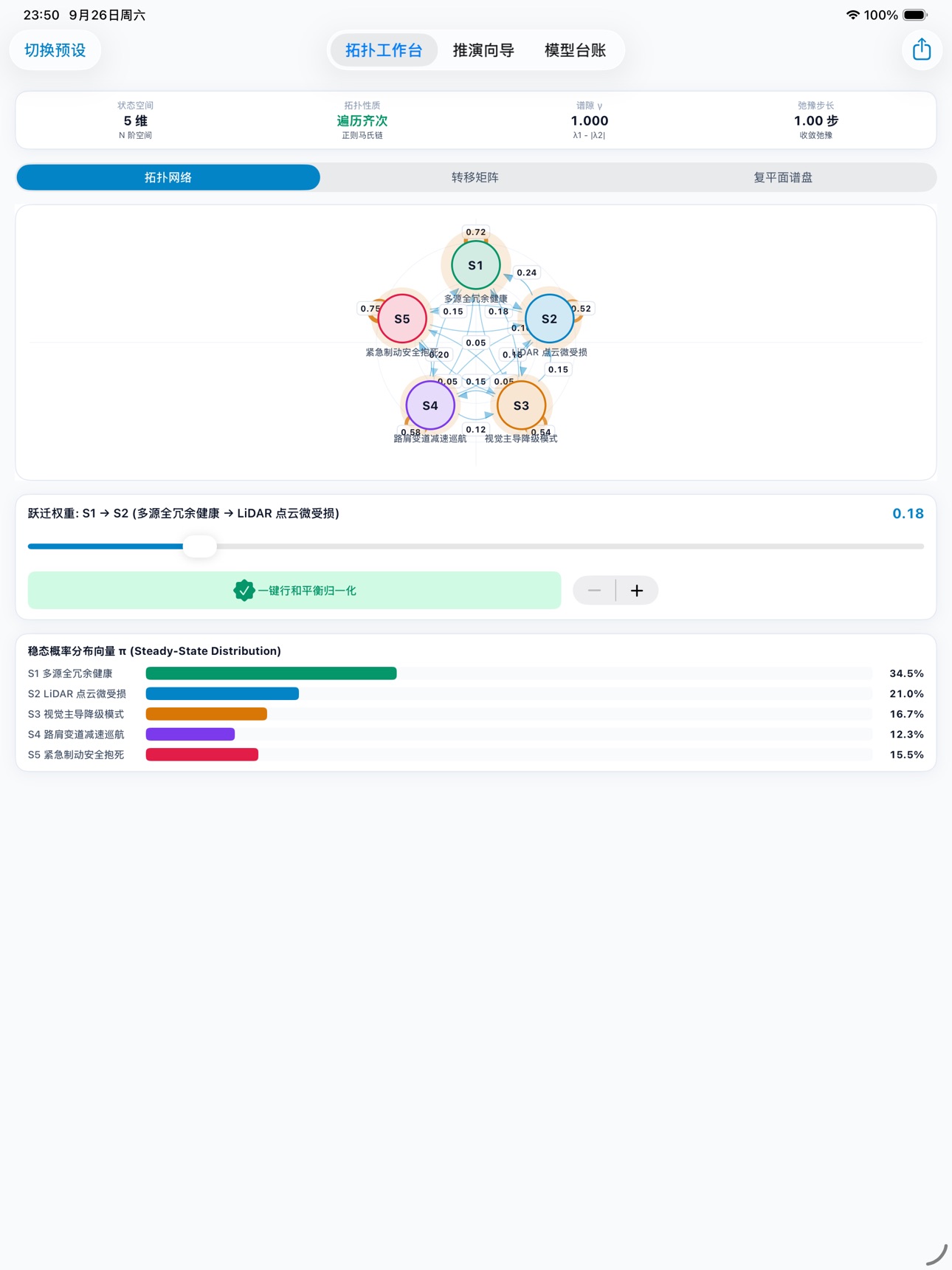Select the 0.52 self-loop label at S2
952x1270 pixels.
[582, 309]
